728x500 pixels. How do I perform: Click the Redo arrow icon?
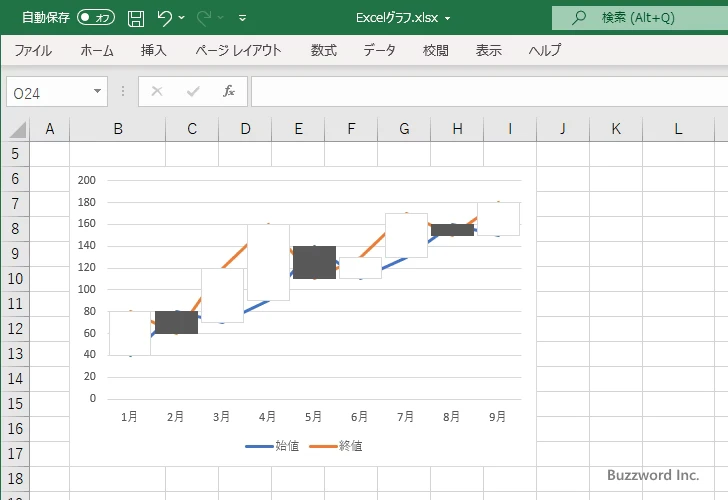204,18
